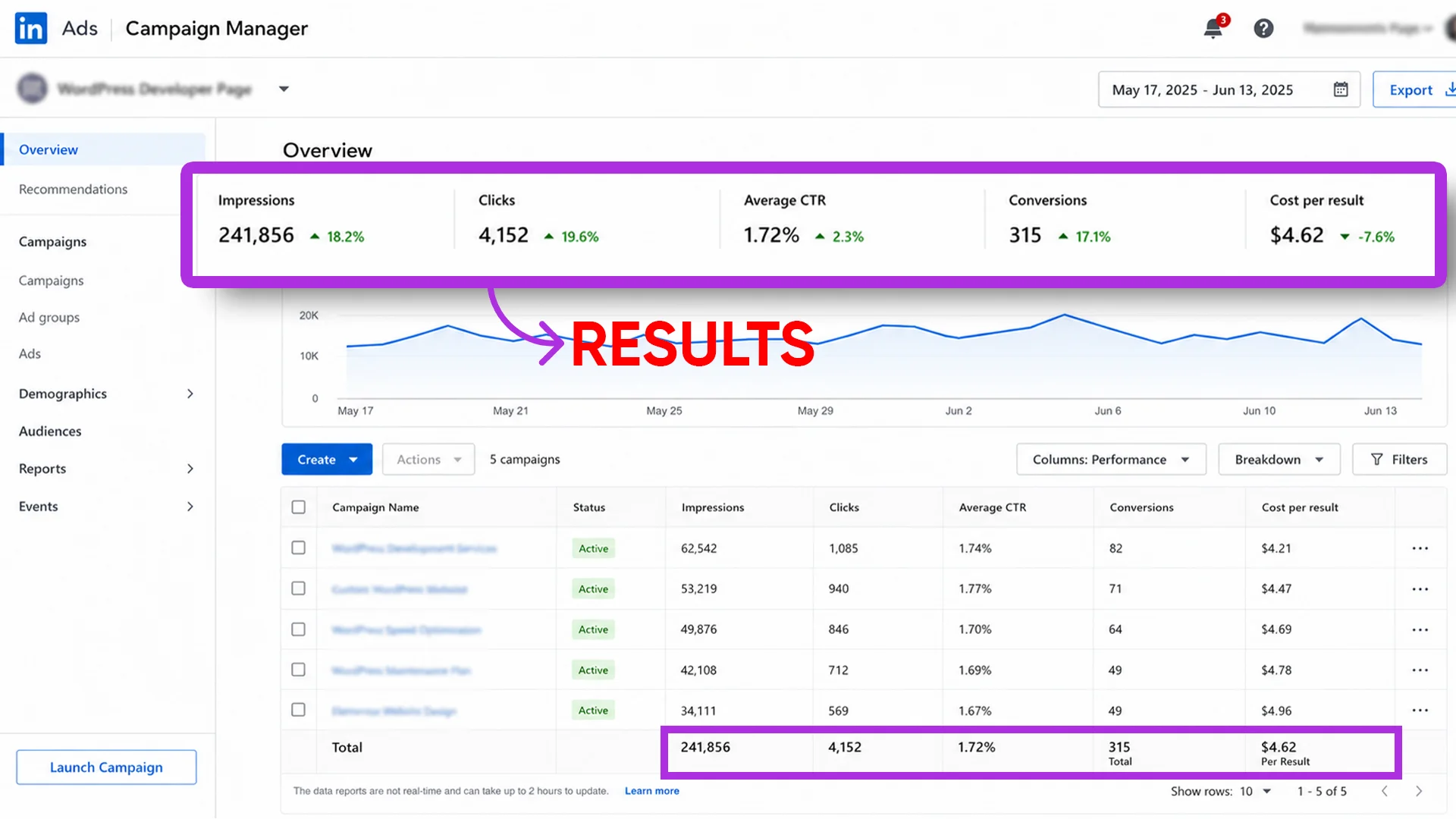Image resolution: width=1456 pixels, height=819 pixels.
Task: Open more options for the $4.96 campaign row
Action: [x=1420, y=711]
